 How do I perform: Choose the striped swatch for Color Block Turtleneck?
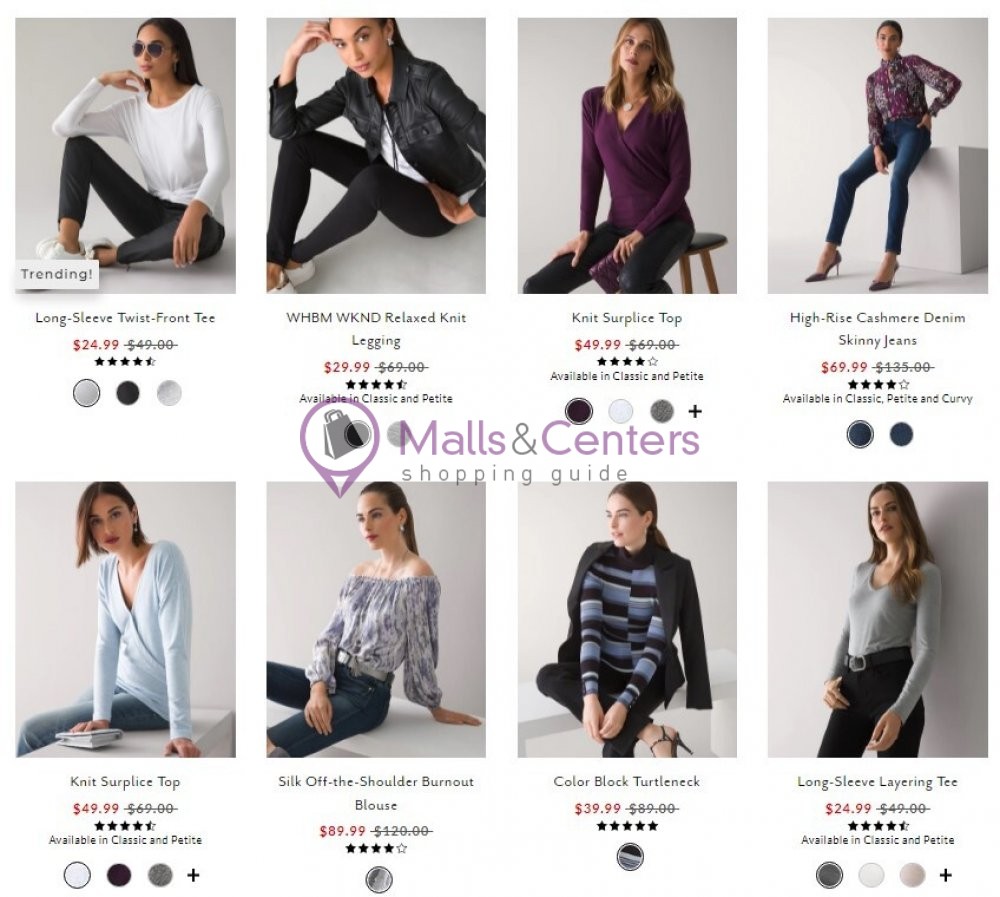[630, 856]
